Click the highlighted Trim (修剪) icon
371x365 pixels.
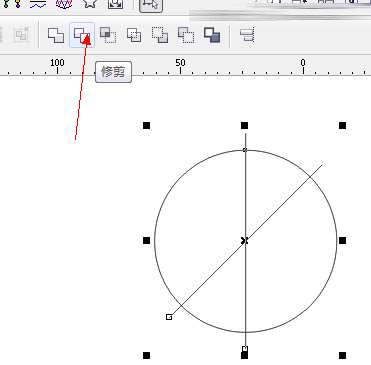[82, 35]
